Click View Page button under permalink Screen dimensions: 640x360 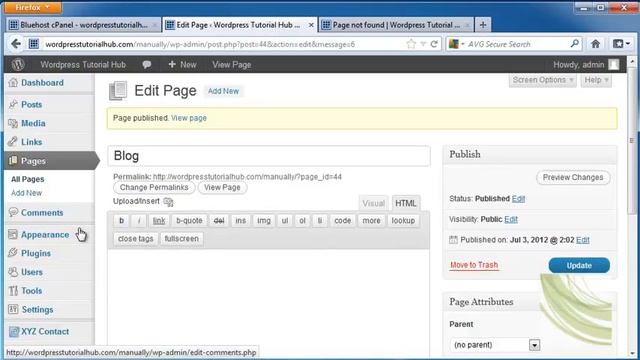pyautogui.click(x=222, y=187)
